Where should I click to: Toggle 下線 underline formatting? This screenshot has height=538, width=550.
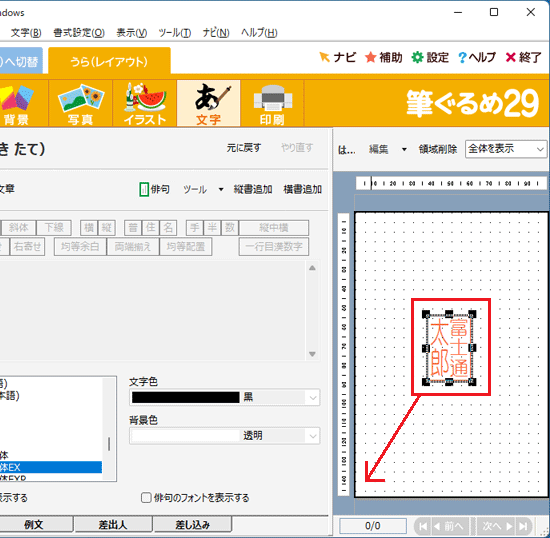(x=54, y=228)
